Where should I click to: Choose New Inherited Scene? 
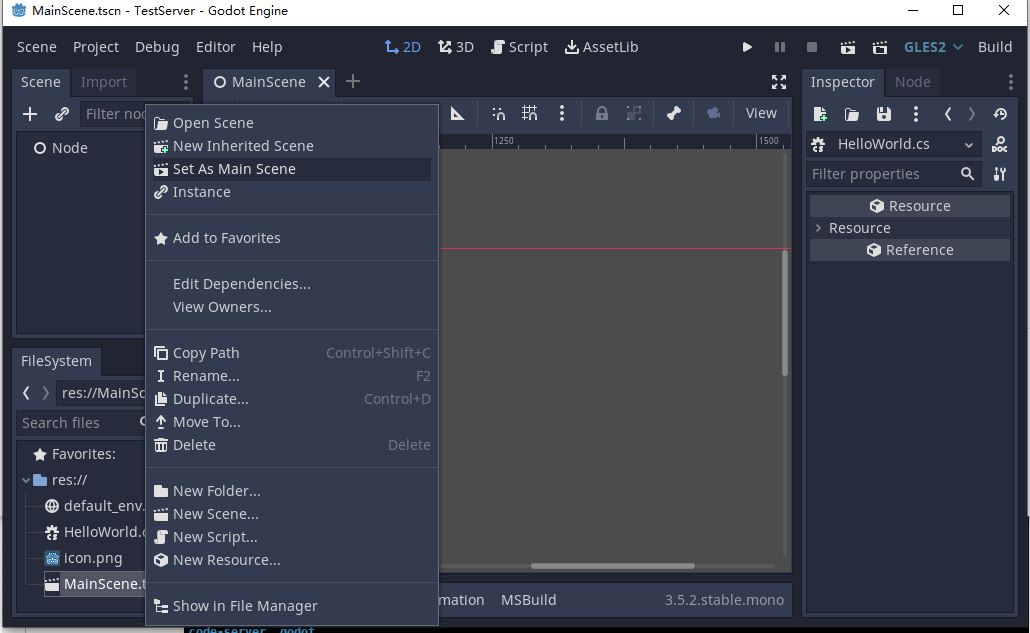pyautogui.click(x=292, y=146)
